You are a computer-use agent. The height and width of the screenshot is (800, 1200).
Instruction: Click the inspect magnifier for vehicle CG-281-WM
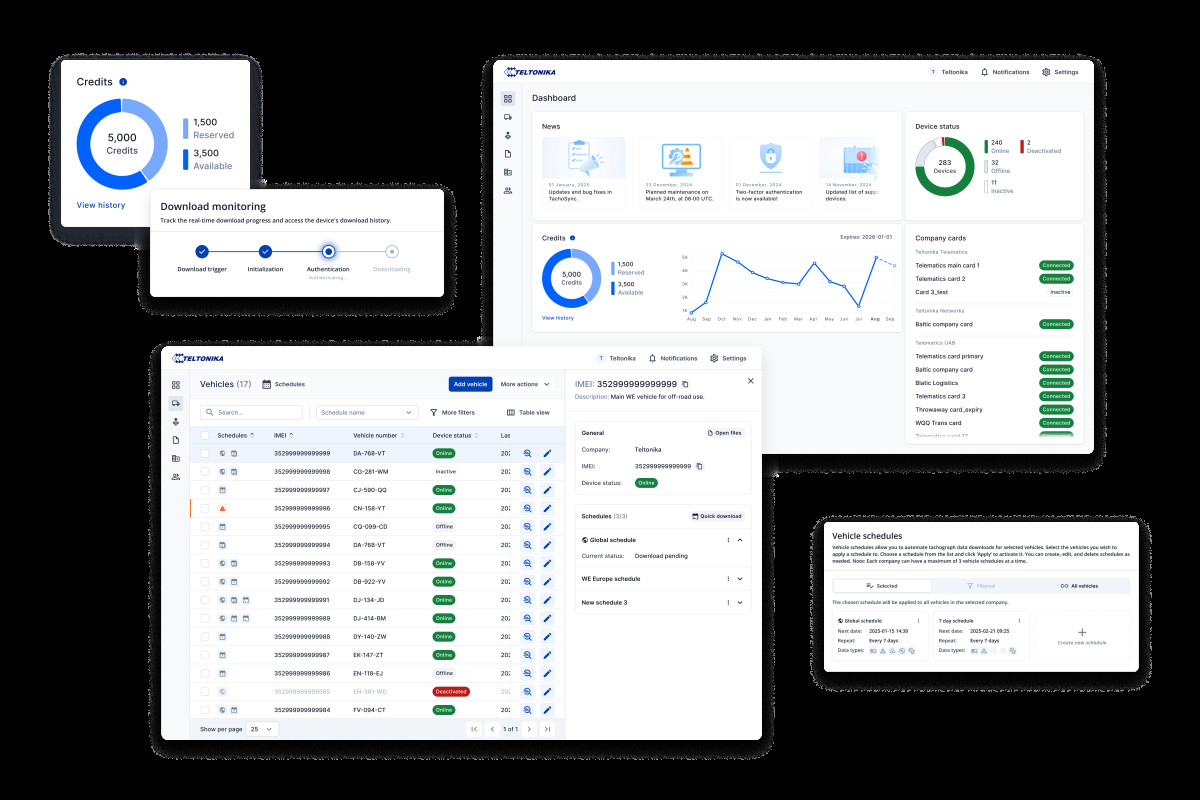527,471
